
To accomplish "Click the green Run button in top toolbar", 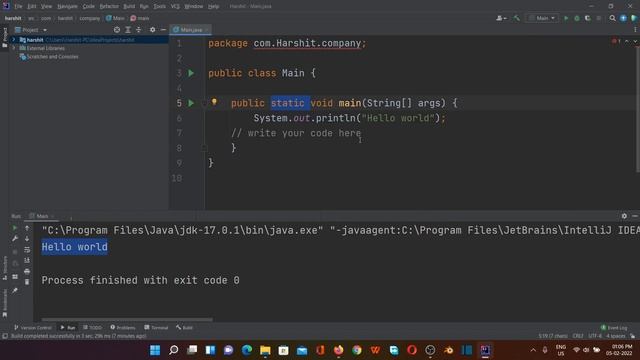I will tap(566, 18).
